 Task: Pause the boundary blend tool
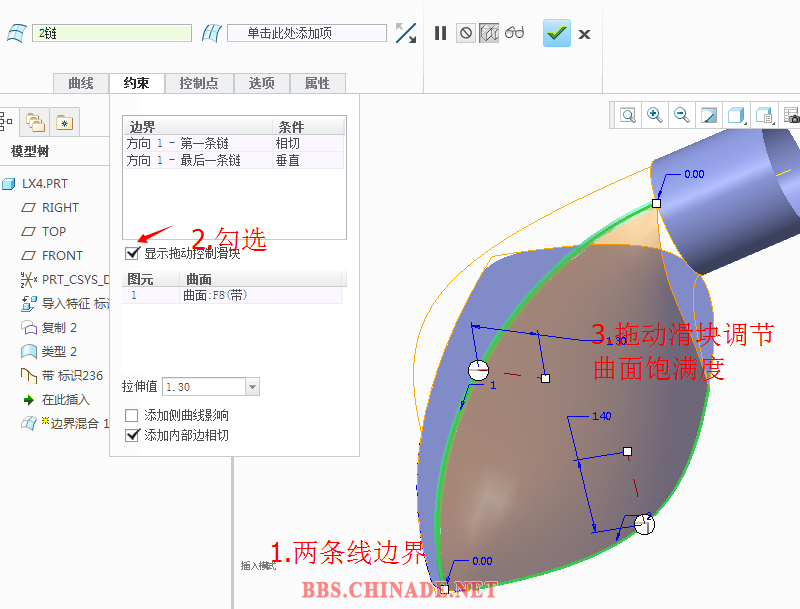[x=440, y=33]
